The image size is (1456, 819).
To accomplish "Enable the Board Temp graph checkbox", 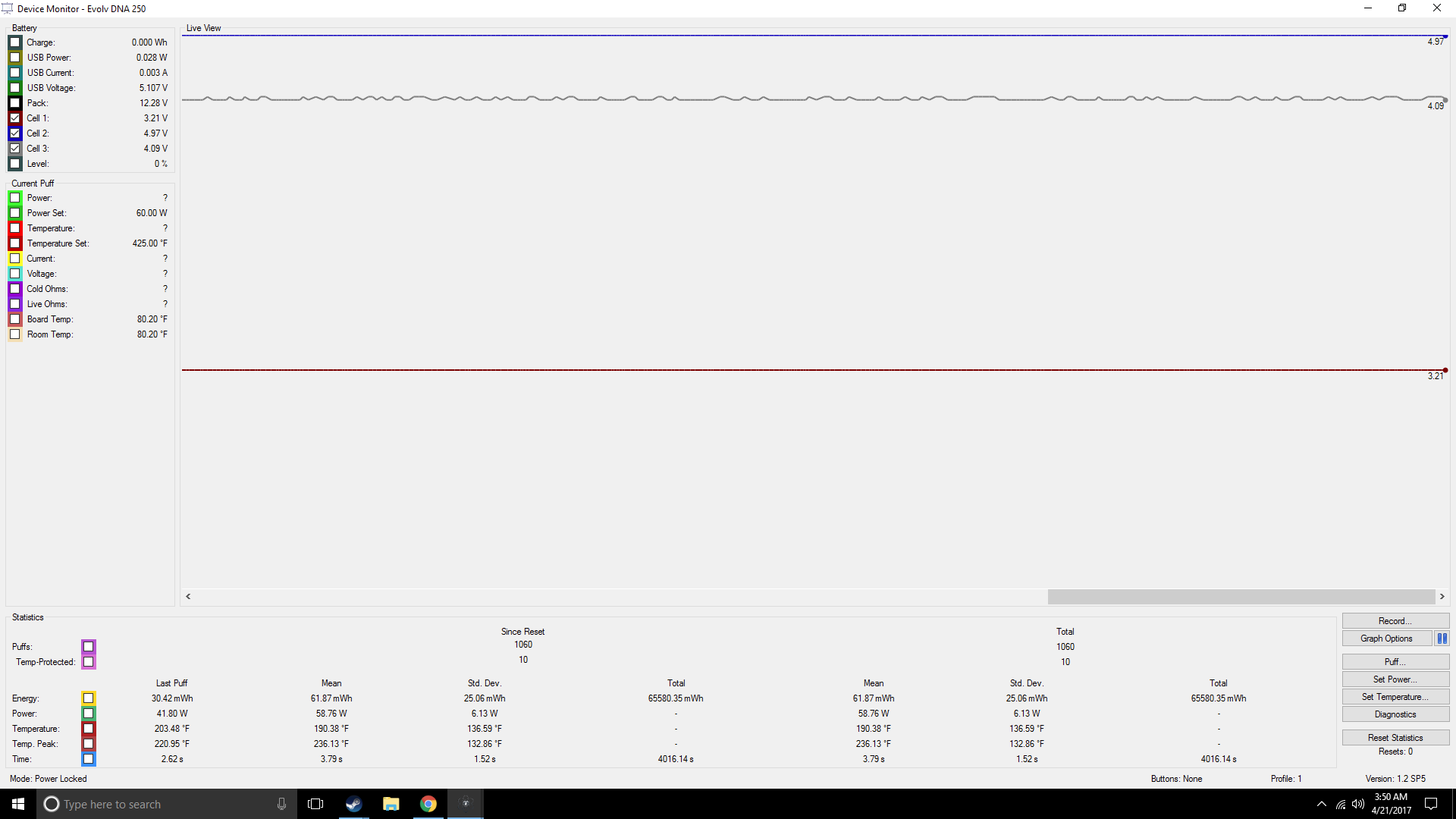I will pyautogui.click(x=15, y=319).
